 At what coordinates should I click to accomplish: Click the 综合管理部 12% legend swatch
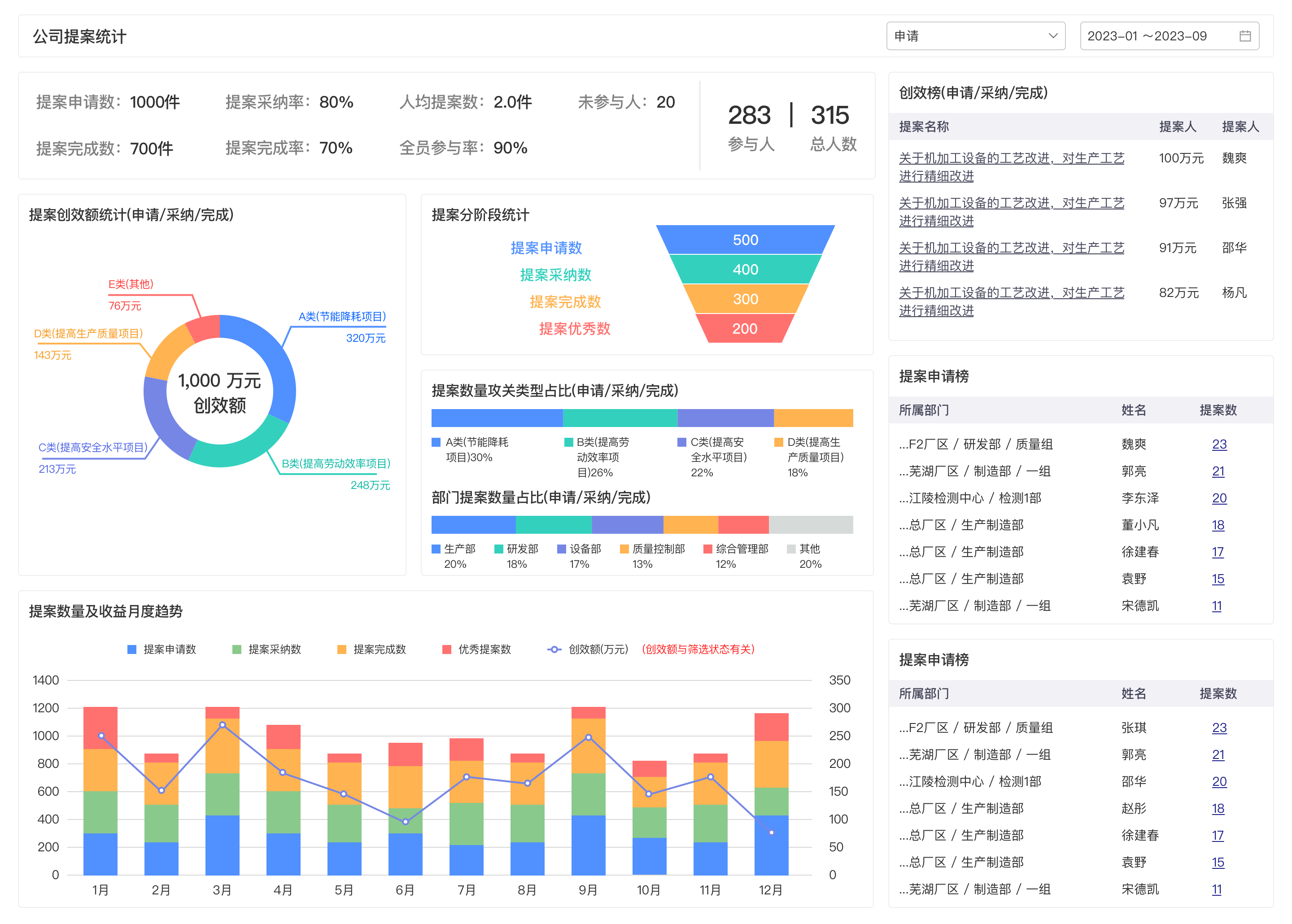708,549
